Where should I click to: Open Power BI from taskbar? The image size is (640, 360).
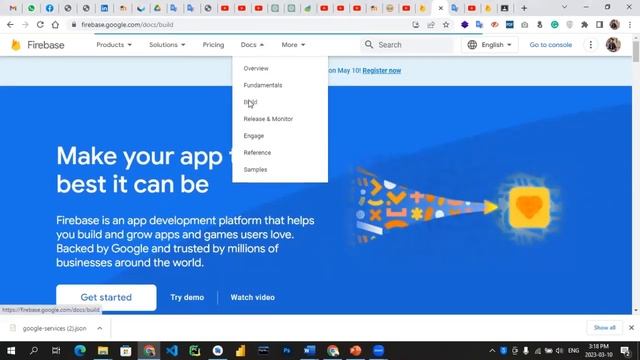[240, 351]
